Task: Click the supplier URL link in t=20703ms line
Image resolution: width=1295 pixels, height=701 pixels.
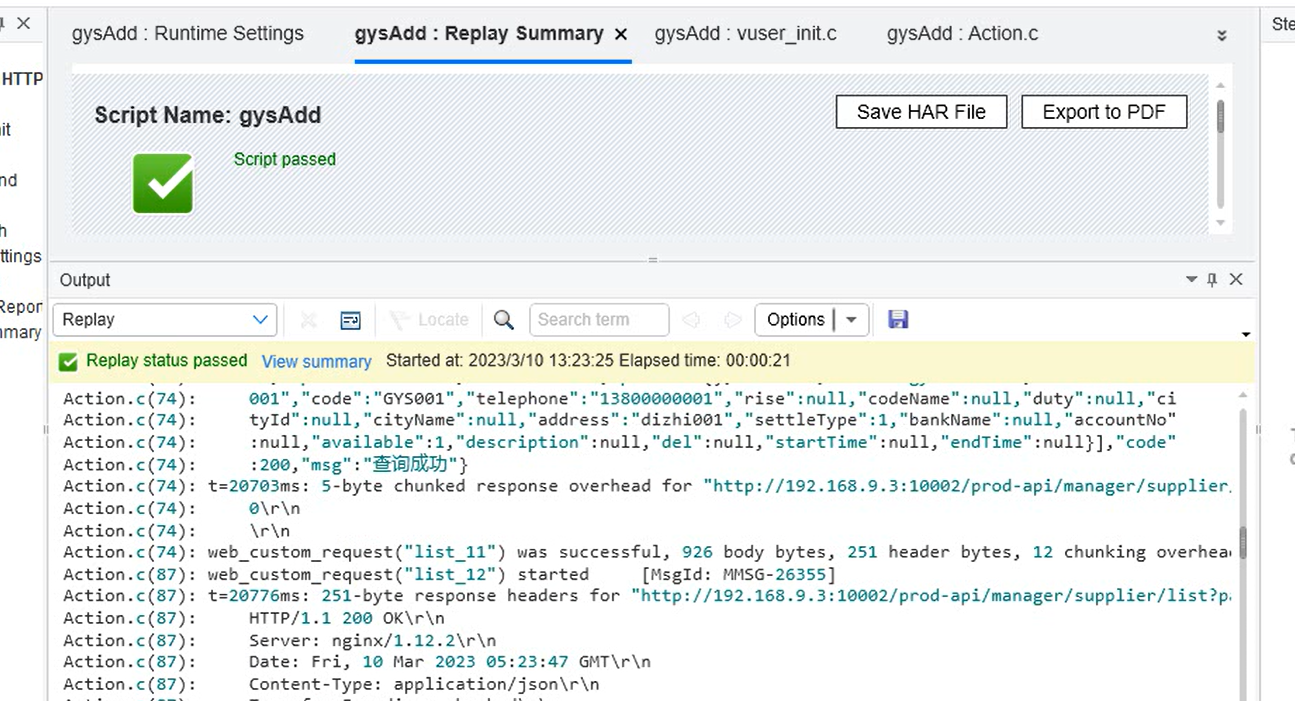Action: click(x=967, y=486)
